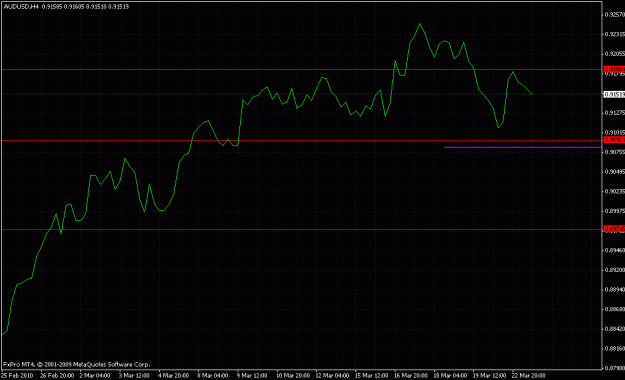Click the 4 Mar 20:00 time label

pyautogui.click(x=173, y=376)
